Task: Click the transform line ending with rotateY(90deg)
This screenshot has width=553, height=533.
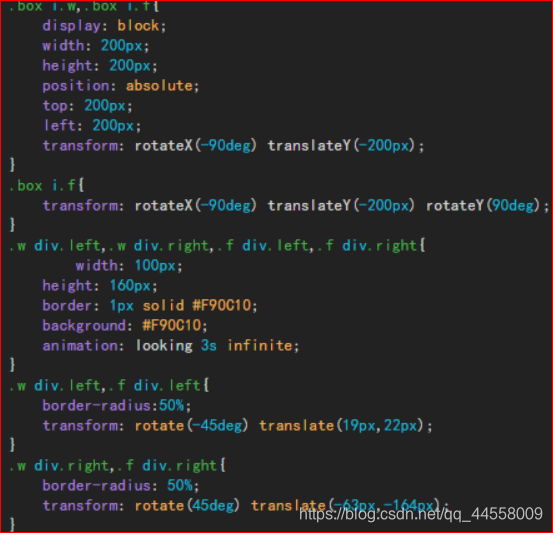Action: click(296, 206)
